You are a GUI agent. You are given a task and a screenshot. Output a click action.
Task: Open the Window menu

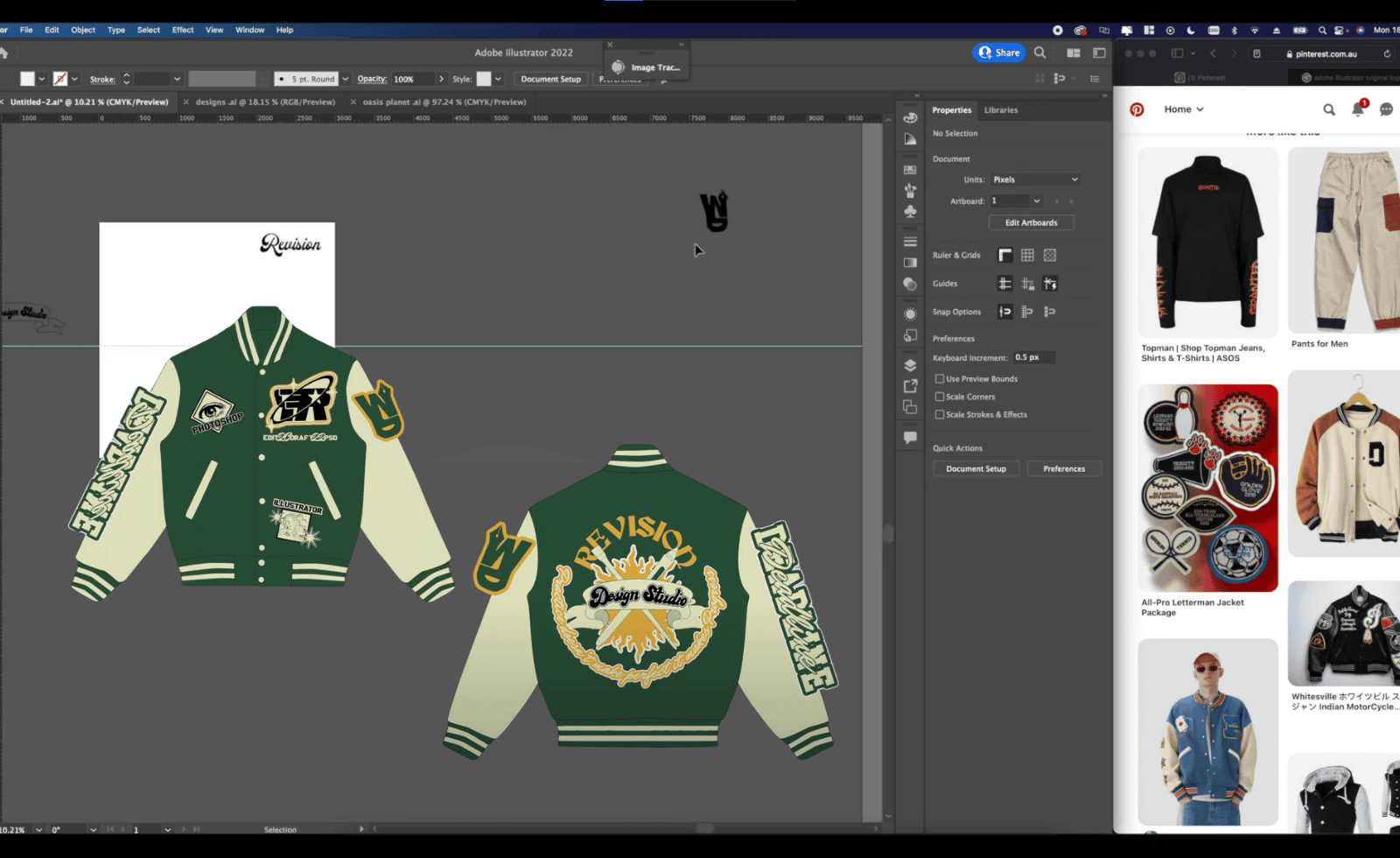pyautogui.click(x=249, y=30)
